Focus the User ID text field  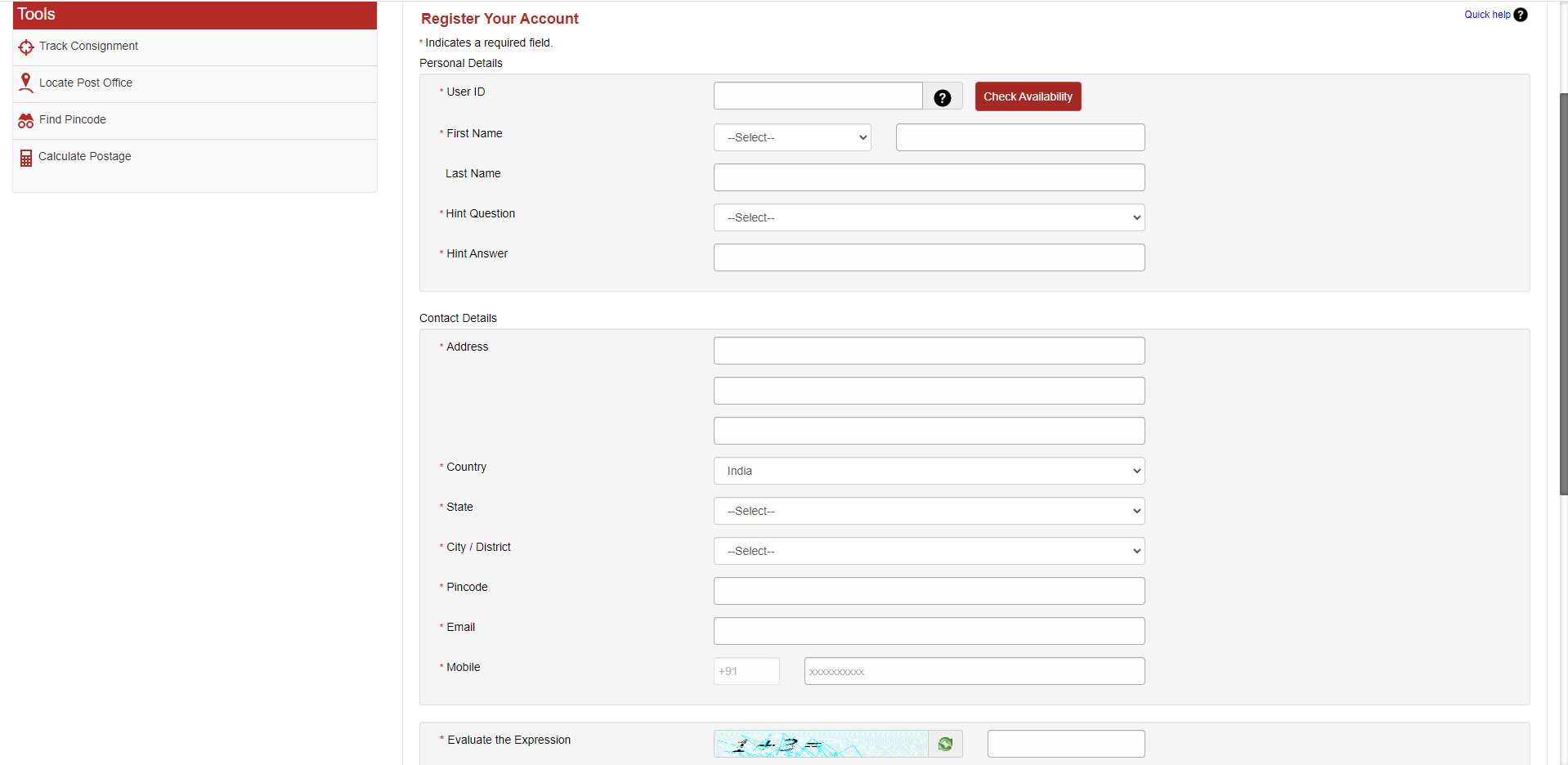(x=818, y=96)
